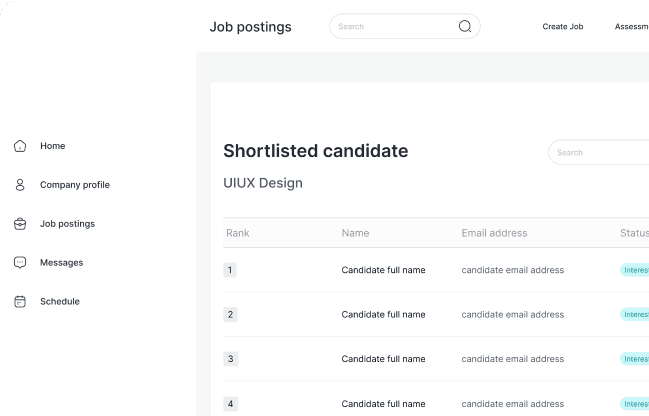649x416 pixels.
Task: Click the Company profile person icon
Action: [x=20, y=185]
